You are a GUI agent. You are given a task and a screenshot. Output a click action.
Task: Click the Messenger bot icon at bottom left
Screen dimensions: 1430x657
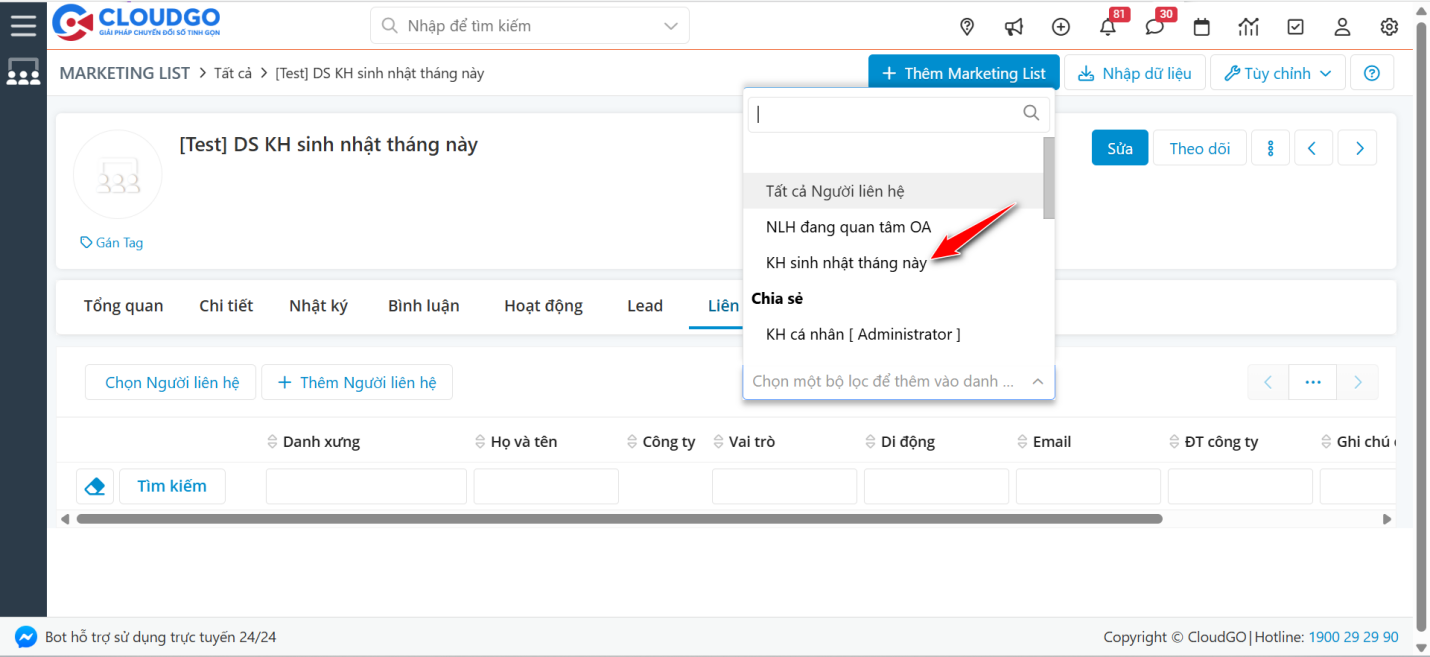(24, 637)
